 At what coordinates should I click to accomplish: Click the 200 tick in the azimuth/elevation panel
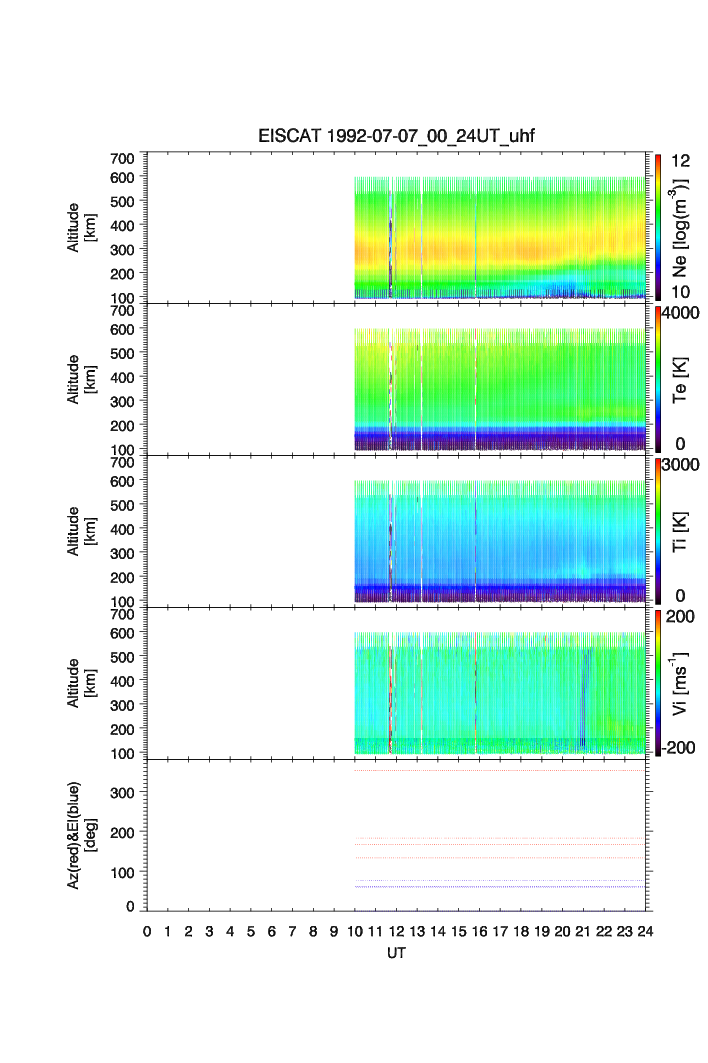(122, 833)
